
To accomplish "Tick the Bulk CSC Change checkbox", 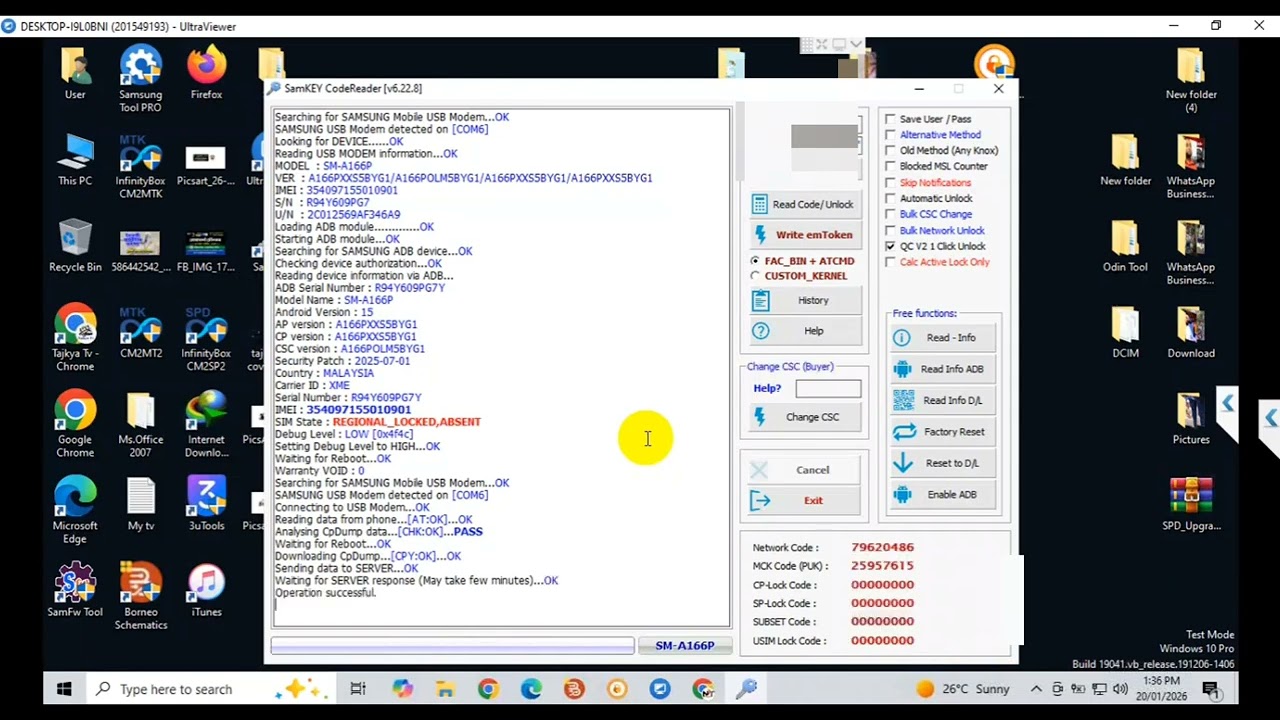I will point(891,214).
